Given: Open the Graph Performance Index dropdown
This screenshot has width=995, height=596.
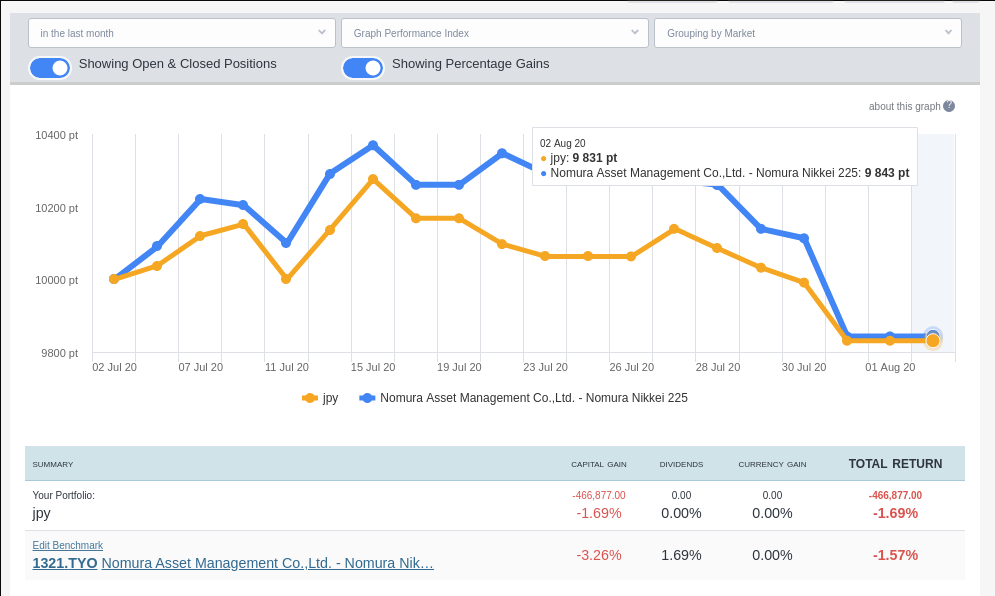Looking at the screenshot, I should (x=494, y=33).
